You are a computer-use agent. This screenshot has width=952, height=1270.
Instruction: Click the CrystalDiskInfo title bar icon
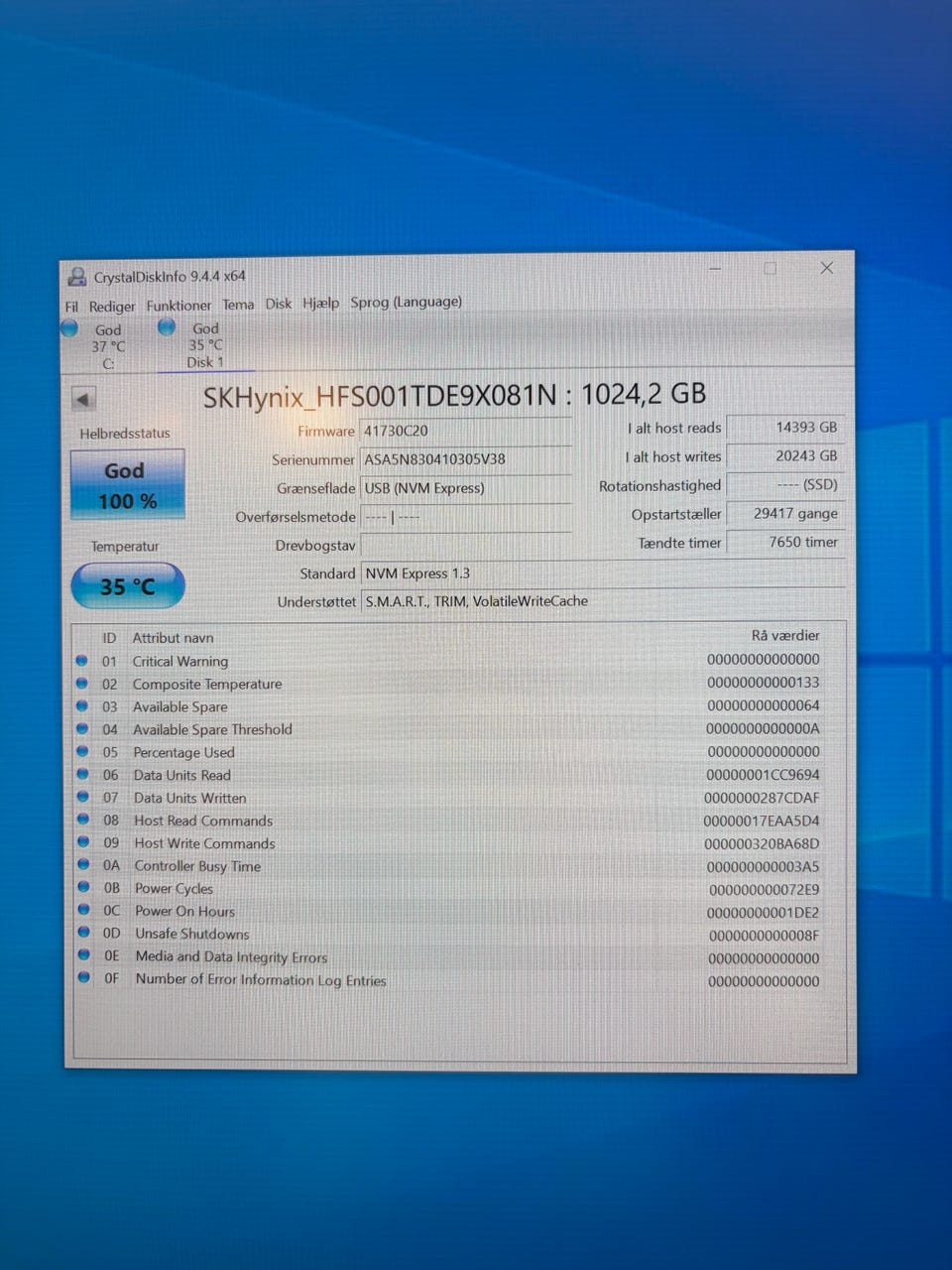point(76,278)
